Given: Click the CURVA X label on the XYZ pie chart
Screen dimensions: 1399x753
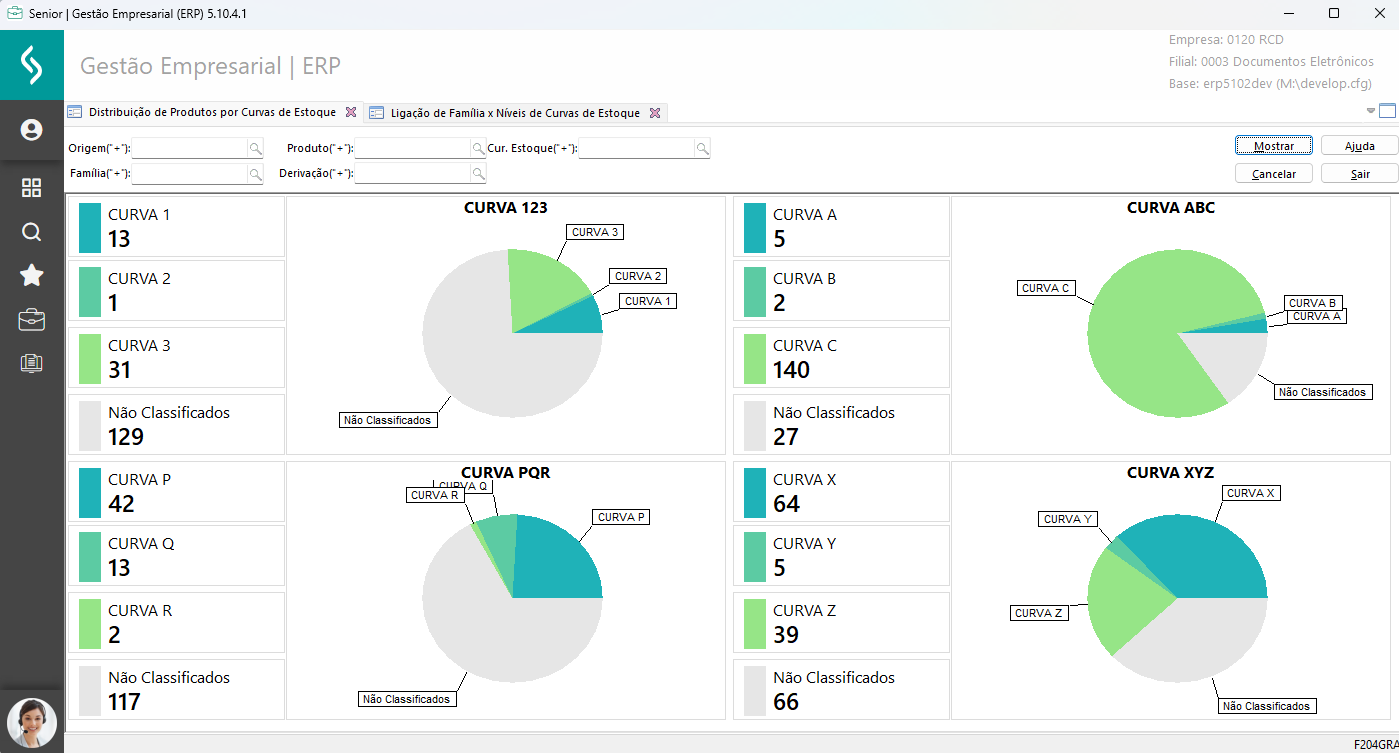Looking at the screenshot, I should coord(1251,493).
